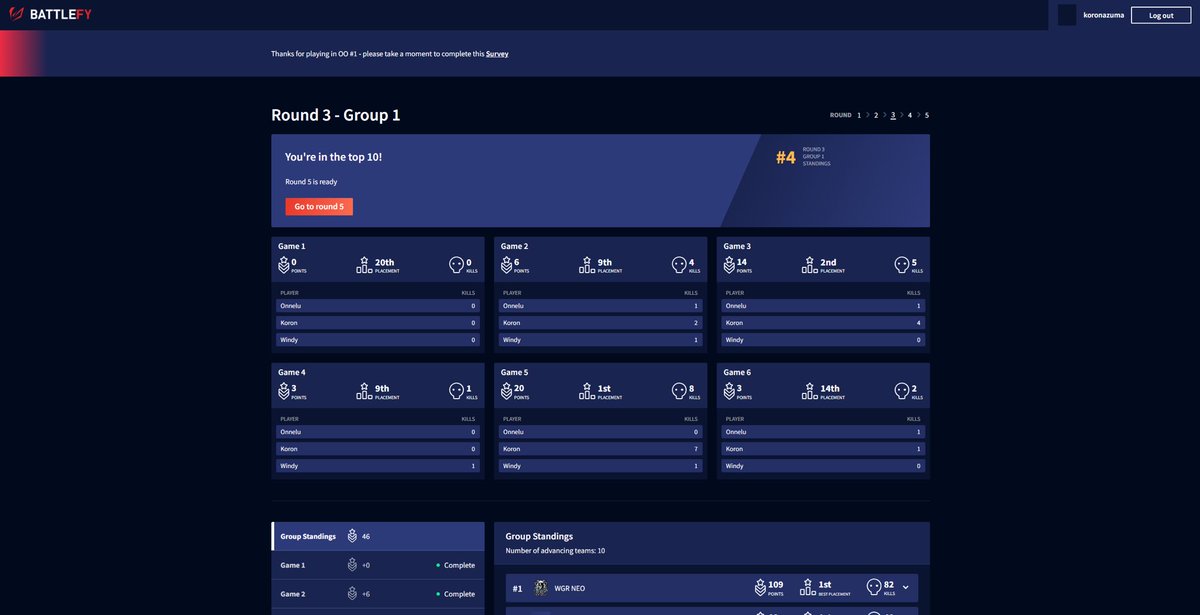Select Game 2 in the sidebar list
This screenshot has height=615, width=1200.
(378, 594)
